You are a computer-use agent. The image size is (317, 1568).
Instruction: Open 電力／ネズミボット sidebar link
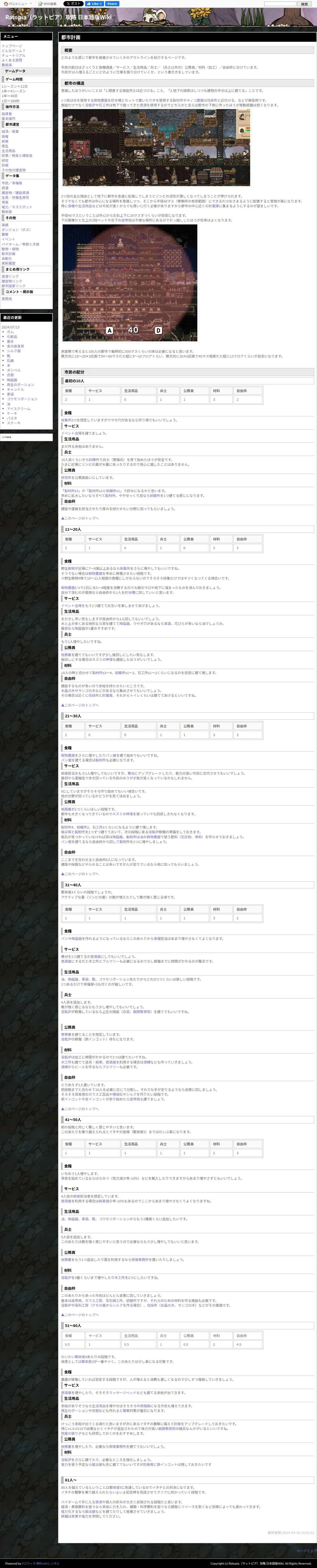coord(17,207)
